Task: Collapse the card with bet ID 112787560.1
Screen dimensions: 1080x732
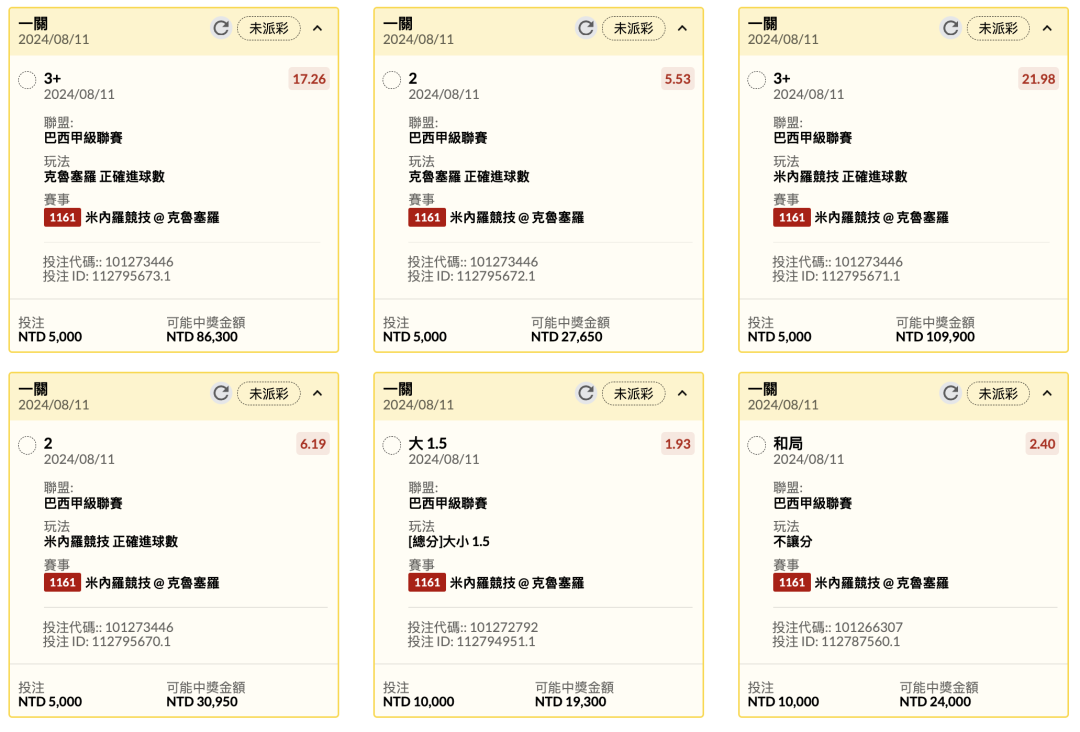Action: tap(1047, 393)
